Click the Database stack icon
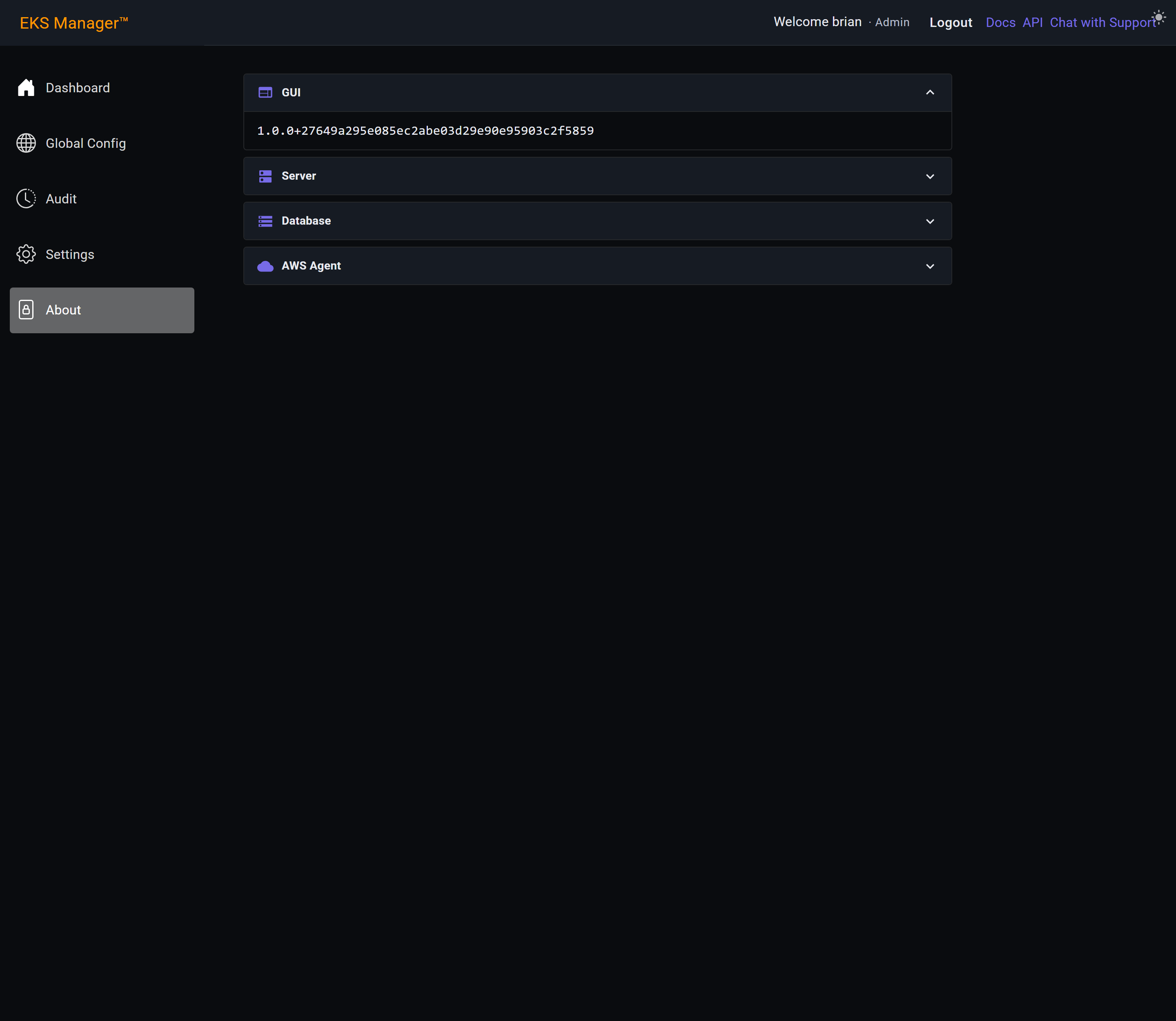The height and width of the screenshot is (1021, 1176). tap(265, 221)
